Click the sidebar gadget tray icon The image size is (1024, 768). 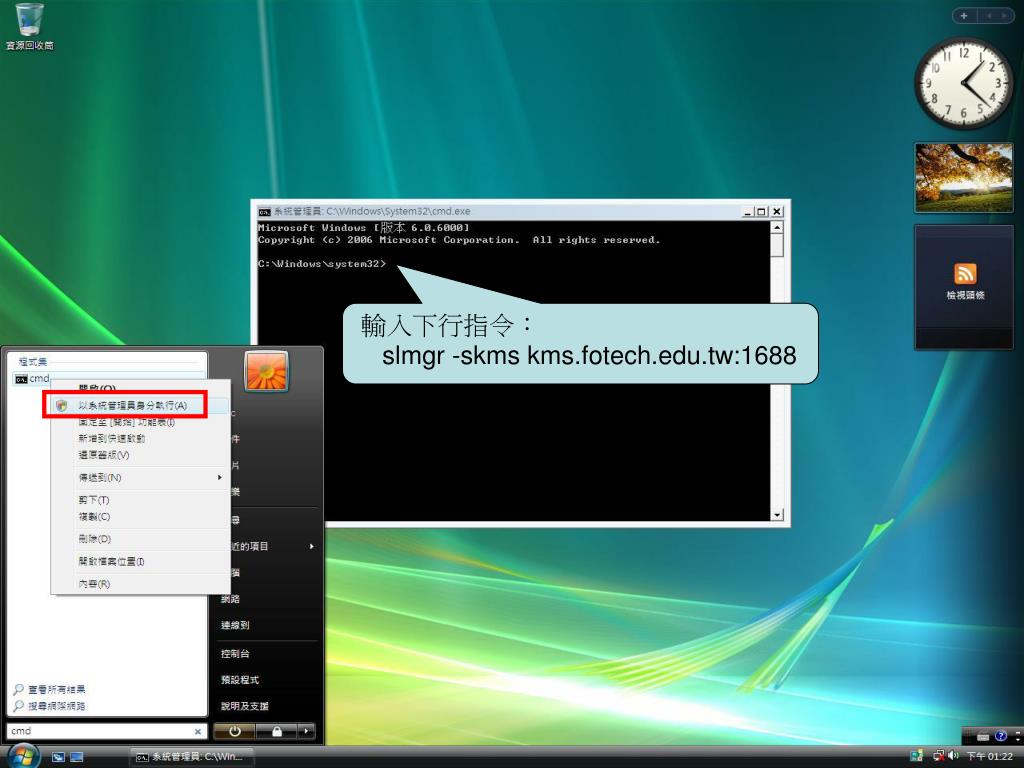coord(916,756)
